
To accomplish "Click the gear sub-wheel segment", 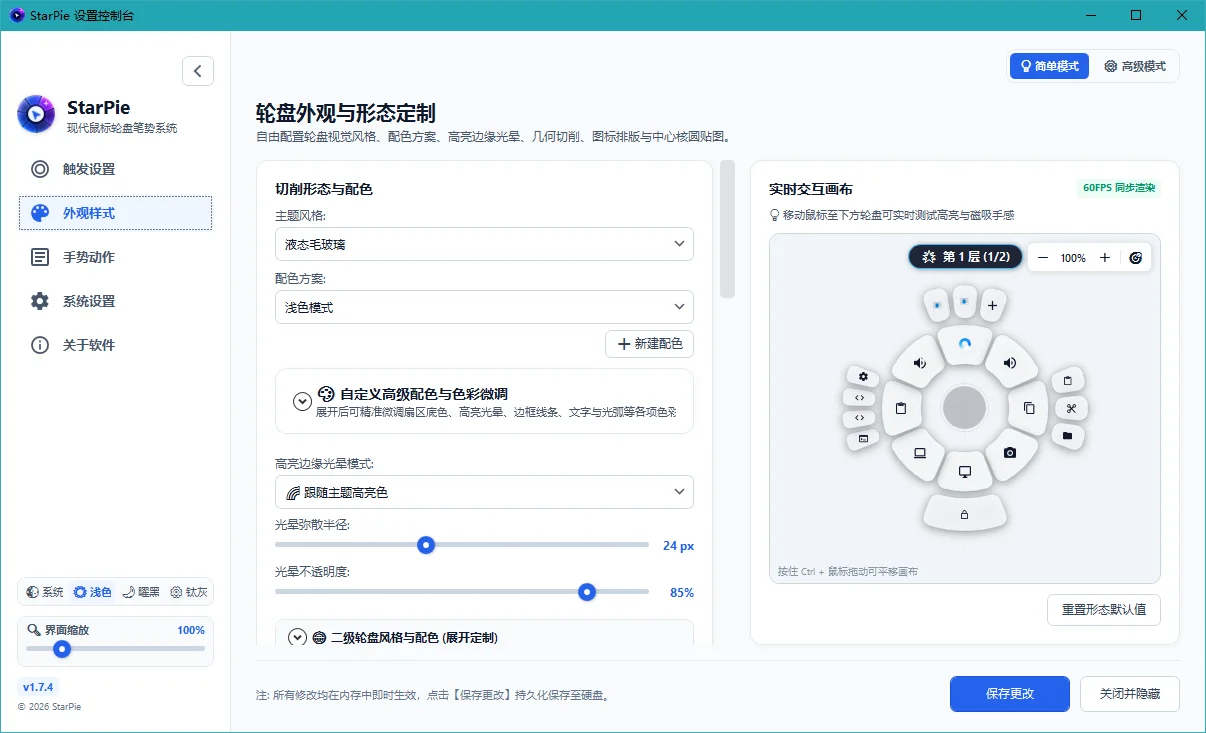I will (x=862, y=377).
